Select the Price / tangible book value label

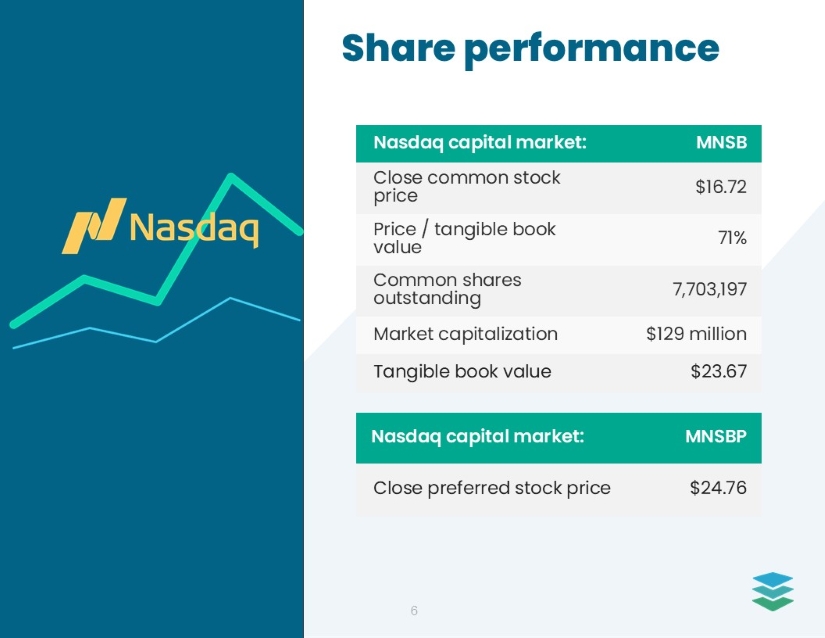pos(464,238)
